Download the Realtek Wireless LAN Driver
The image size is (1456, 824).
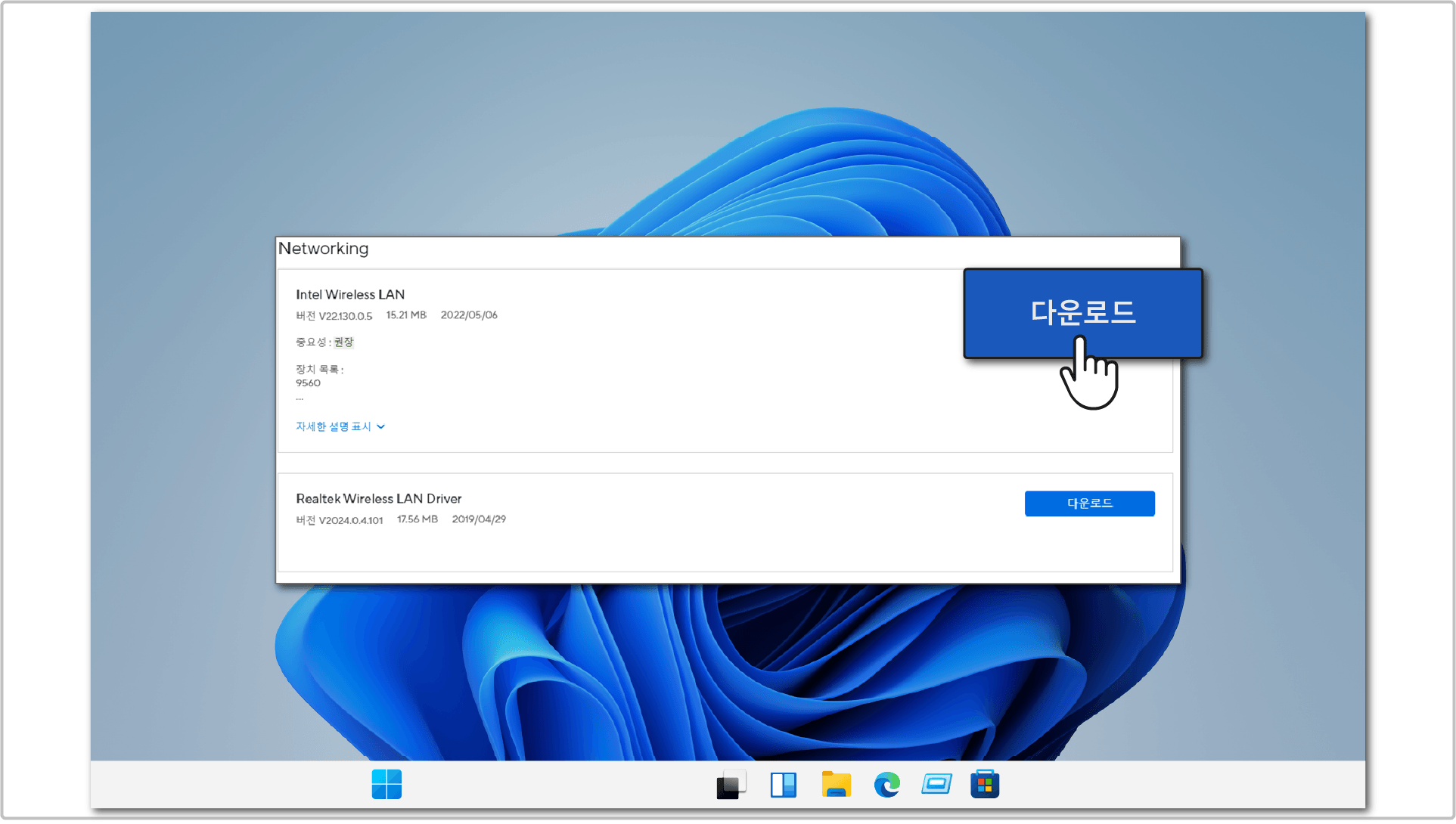1089,503
